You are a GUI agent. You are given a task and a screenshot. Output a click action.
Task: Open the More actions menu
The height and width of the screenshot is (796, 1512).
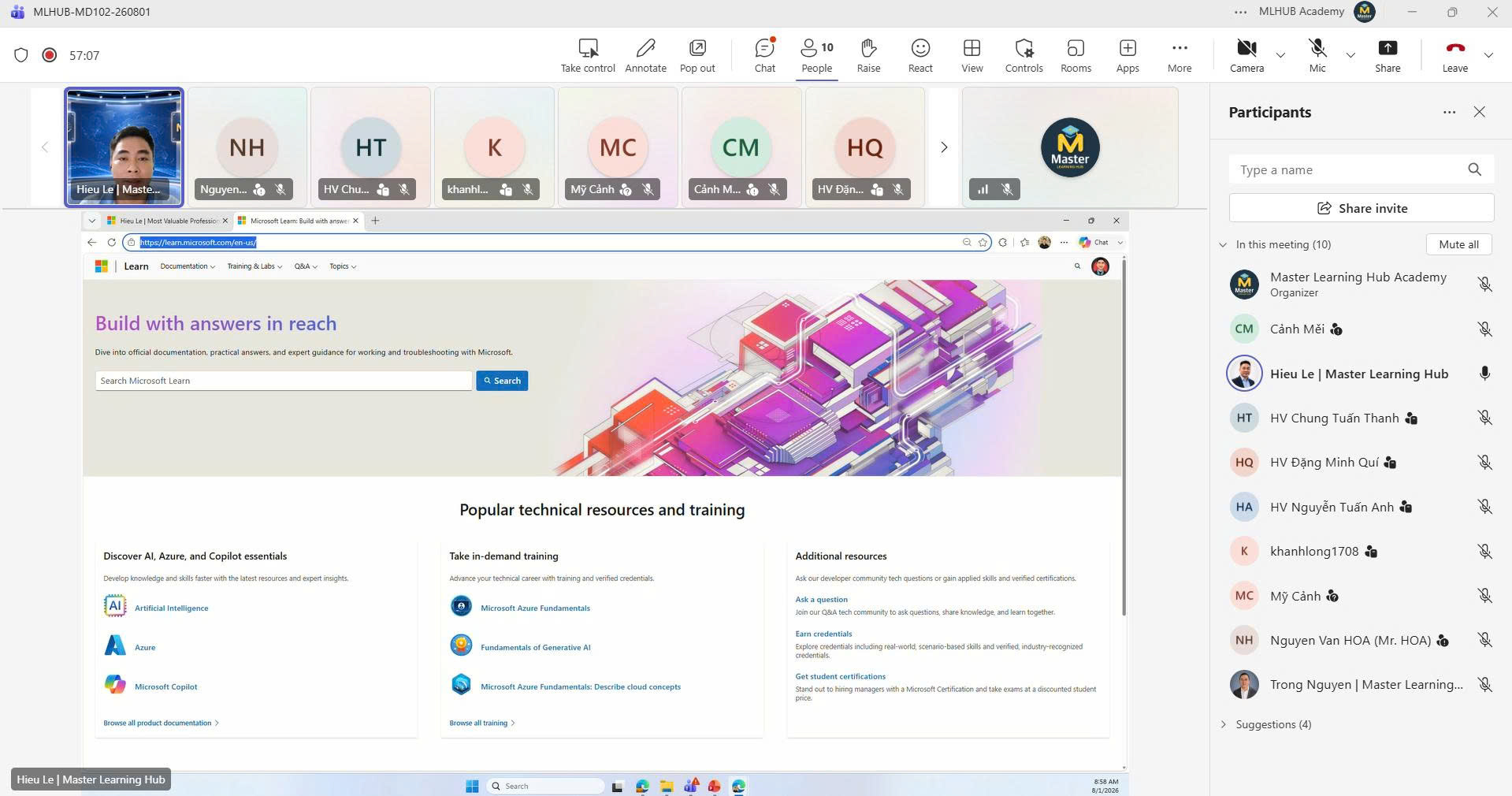1180,55
